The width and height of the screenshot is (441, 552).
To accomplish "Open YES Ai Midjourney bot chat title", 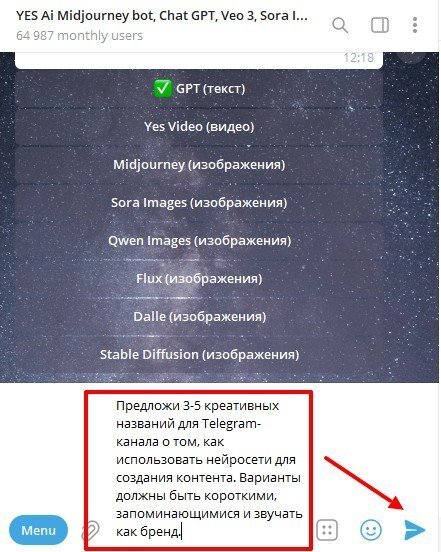I will pyautogui.click(x=162, y=16).
